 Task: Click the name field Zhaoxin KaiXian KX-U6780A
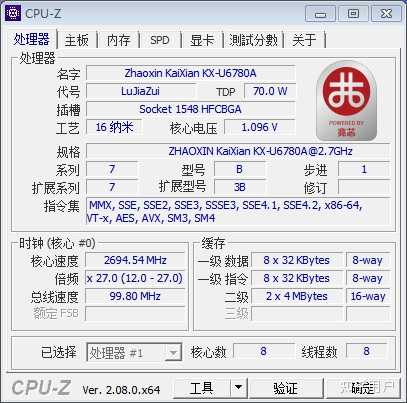191,73
